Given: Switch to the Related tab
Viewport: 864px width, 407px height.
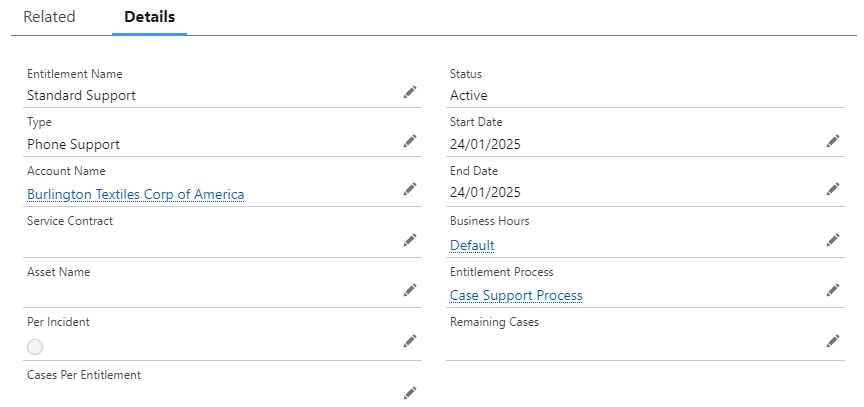Looking at the screenshot, I should coord(49,17).
